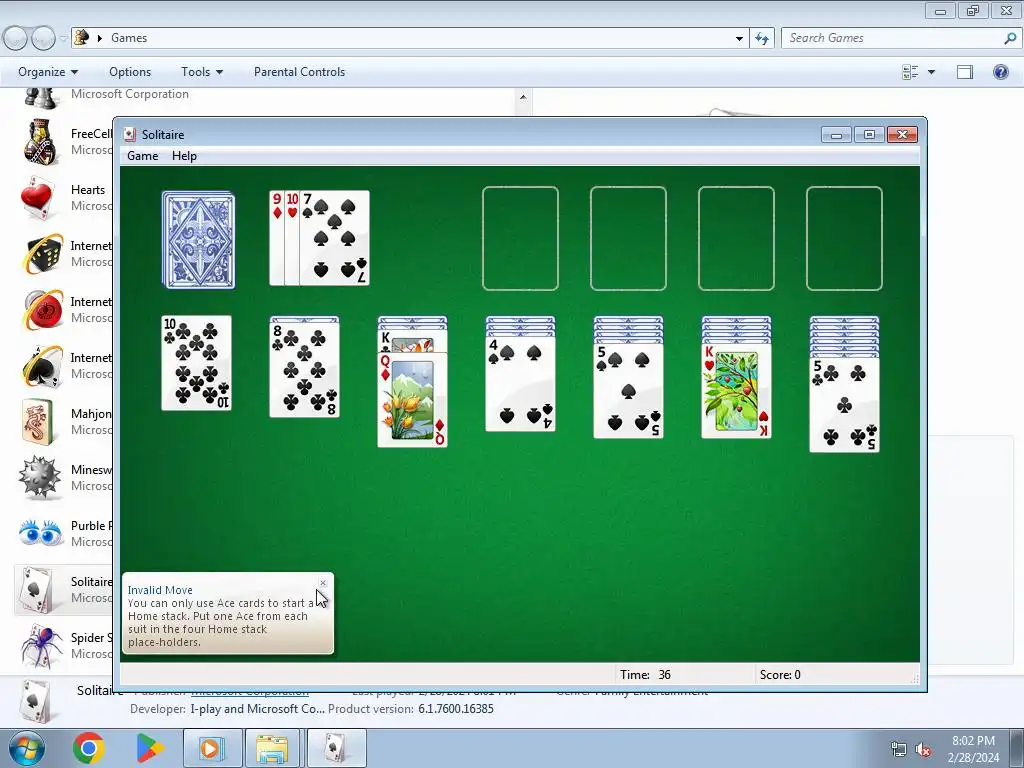The image size is (1024, 768).
Task: Click the product version 6.1.7600.16385 text
Action: [456, 709]
